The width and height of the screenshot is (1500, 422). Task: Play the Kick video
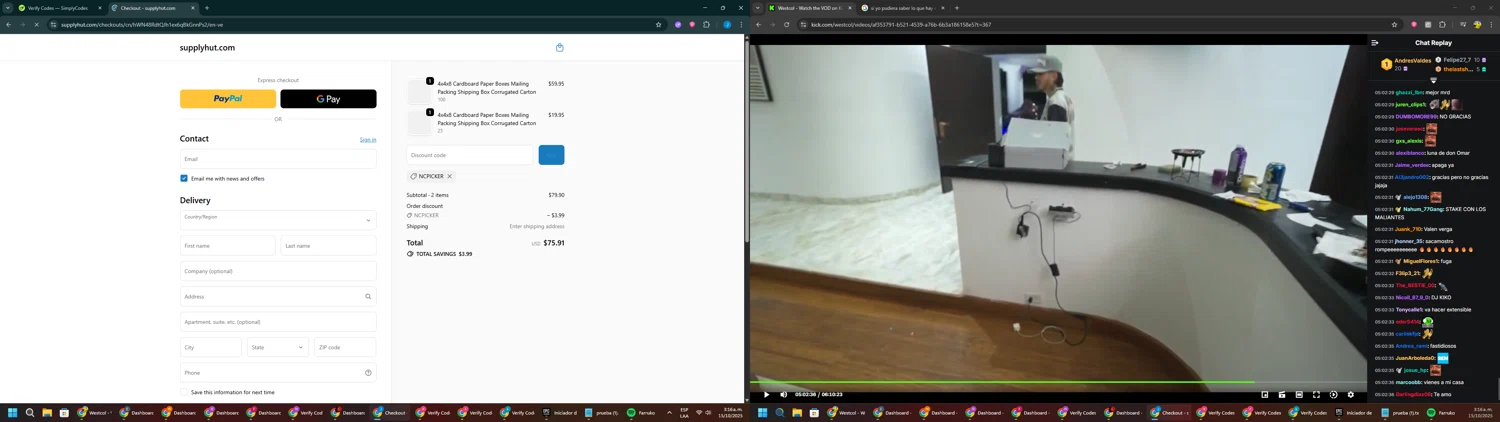tap(766, 395)
